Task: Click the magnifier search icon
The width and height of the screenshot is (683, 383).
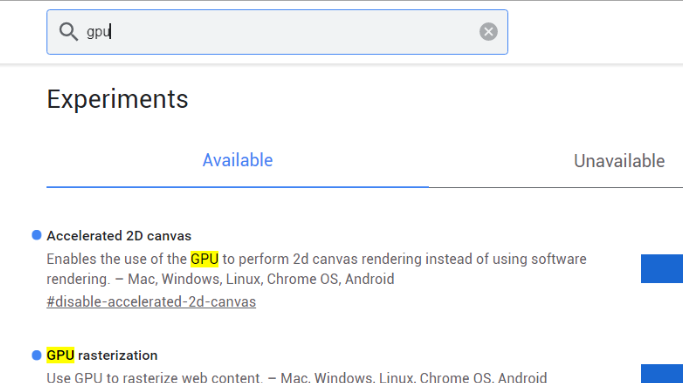Action: (68, 32)
